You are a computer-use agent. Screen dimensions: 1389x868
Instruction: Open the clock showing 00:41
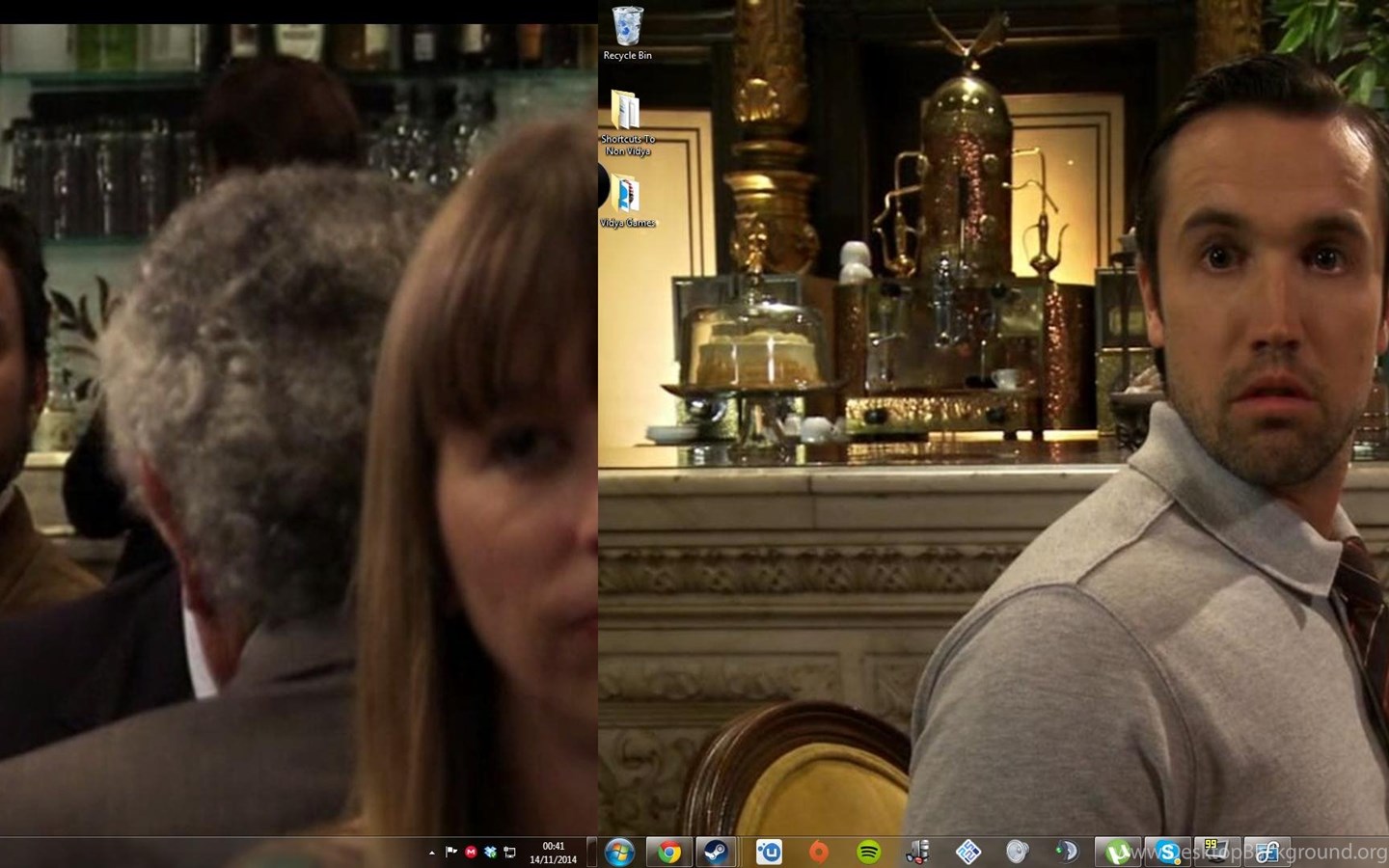[x=553, y=853]
